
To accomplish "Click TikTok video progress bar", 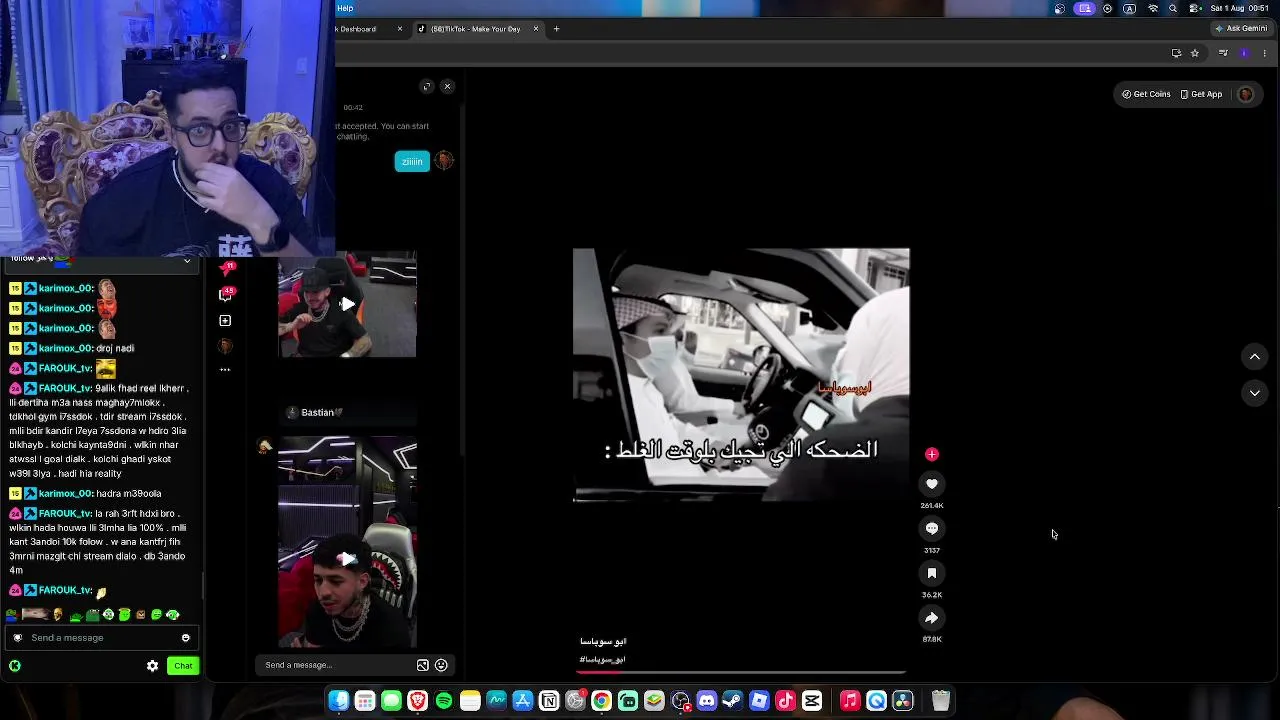I will 741,671.
